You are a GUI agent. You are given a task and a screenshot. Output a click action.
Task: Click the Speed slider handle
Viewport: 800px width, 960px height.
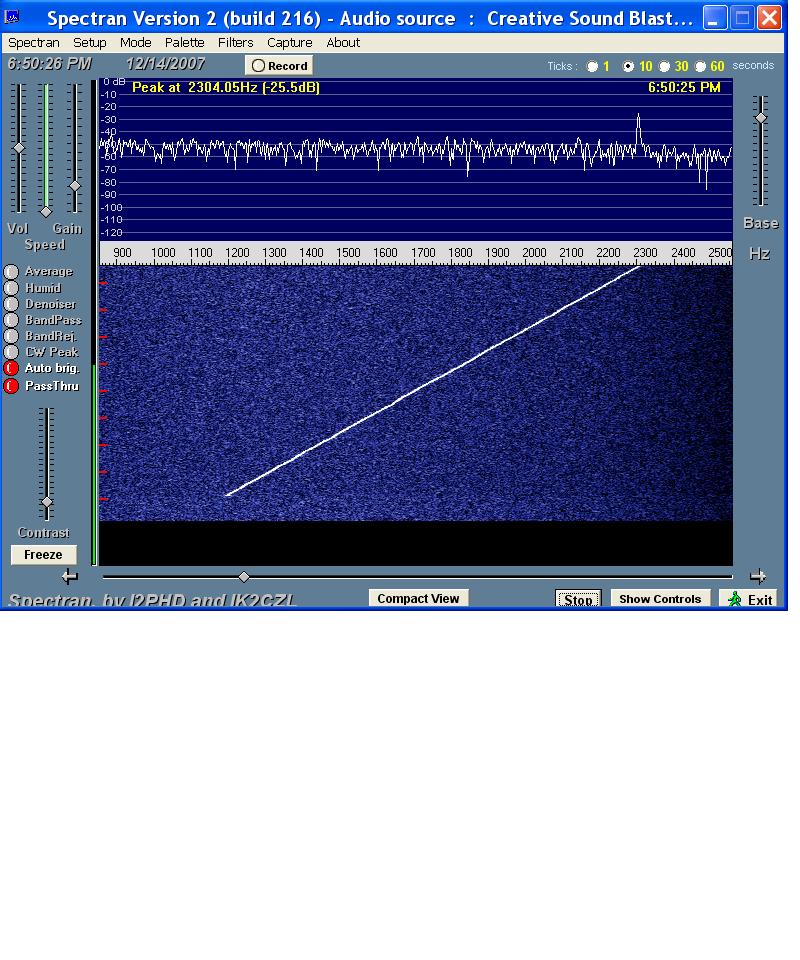point(46,212)
